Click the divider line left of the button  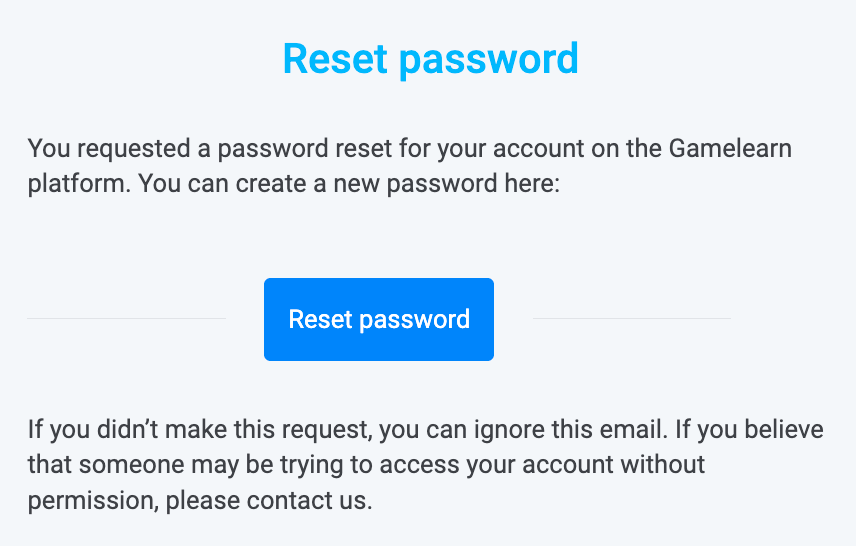[127, 318]
